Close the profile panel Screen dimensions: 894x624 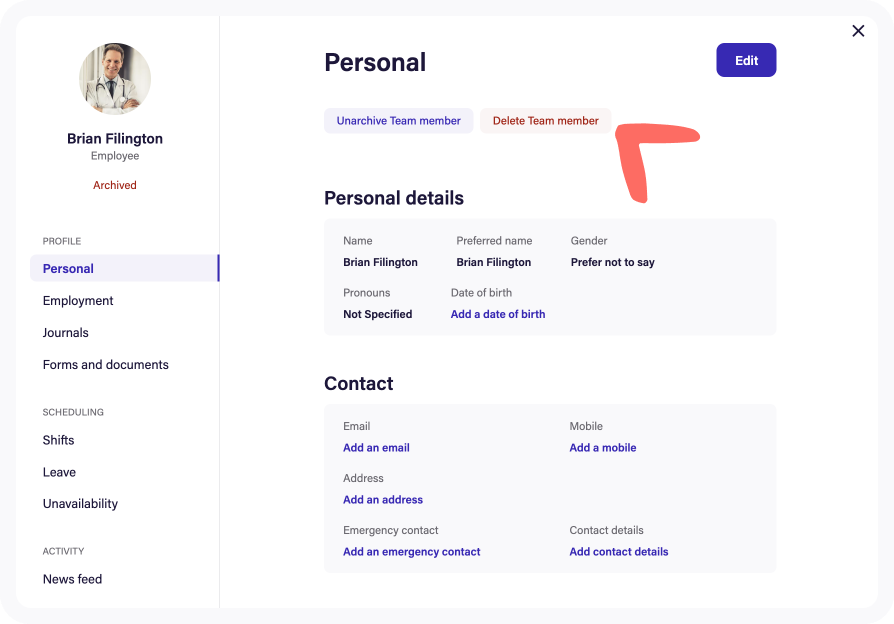point(858,31)
